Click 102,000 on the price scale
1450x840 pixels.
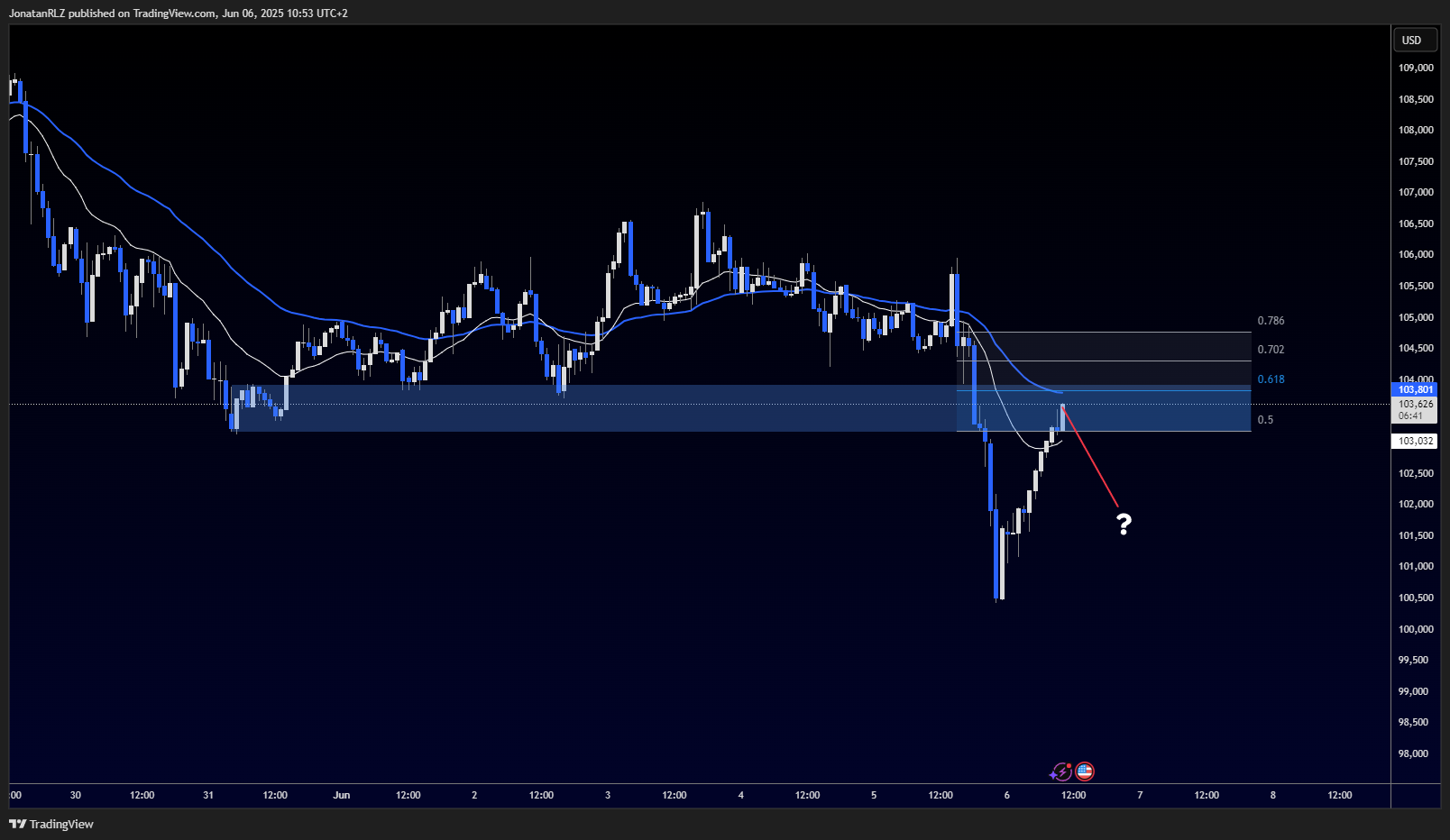1416,504
